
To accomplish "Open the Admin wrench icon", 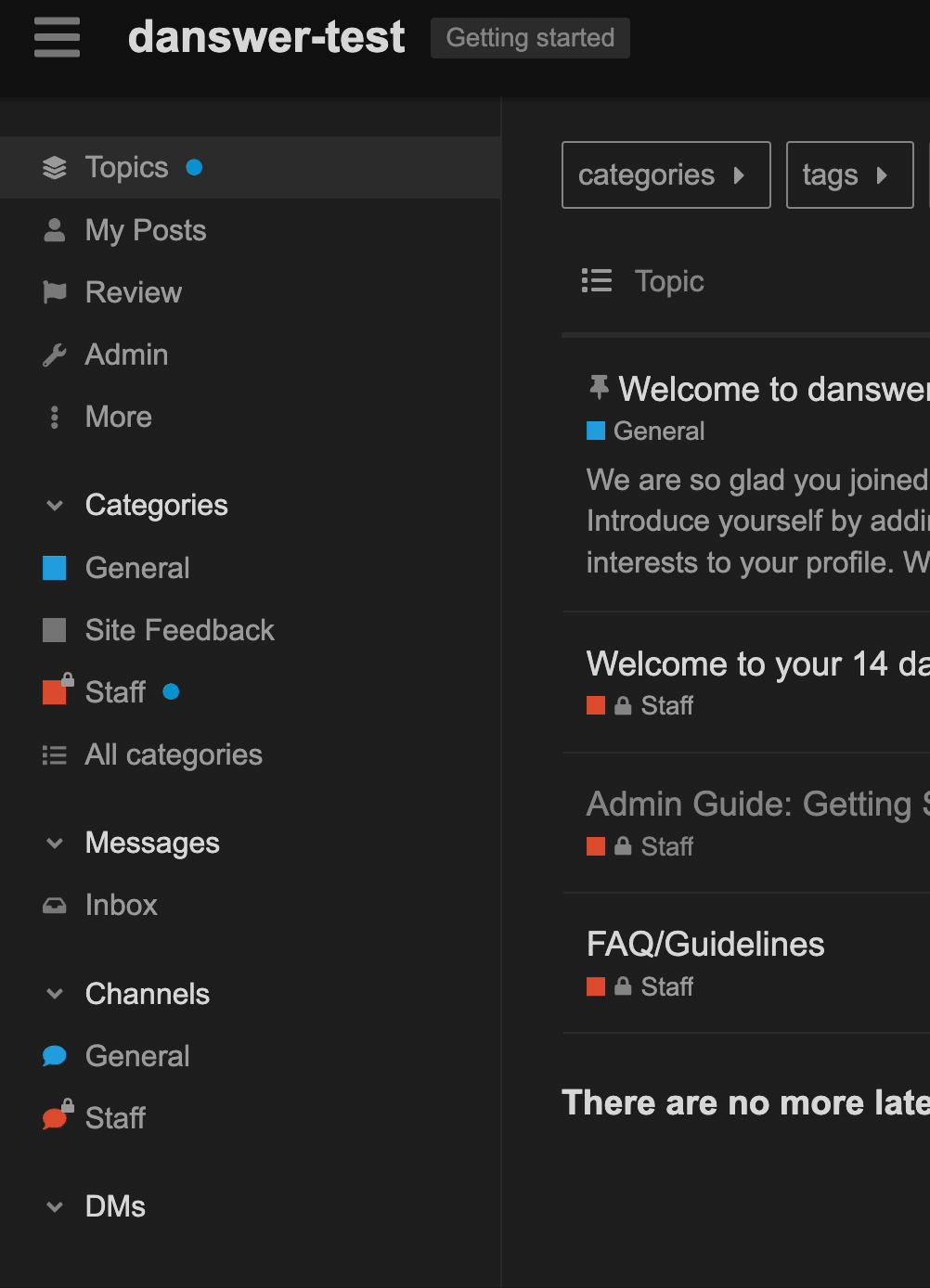I will point(55,354).
